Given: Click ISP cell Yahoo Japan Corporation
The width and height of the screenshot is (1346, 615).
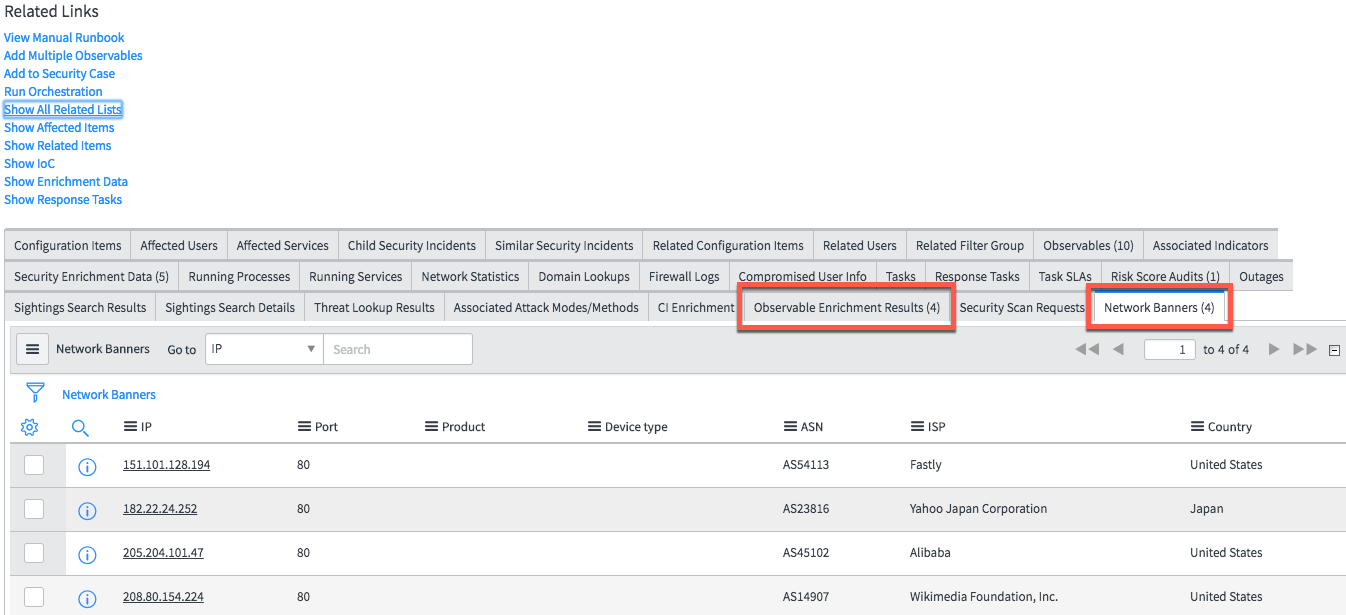Looking at the screenshot, I should pyautogui.click(x=978, y=509).
